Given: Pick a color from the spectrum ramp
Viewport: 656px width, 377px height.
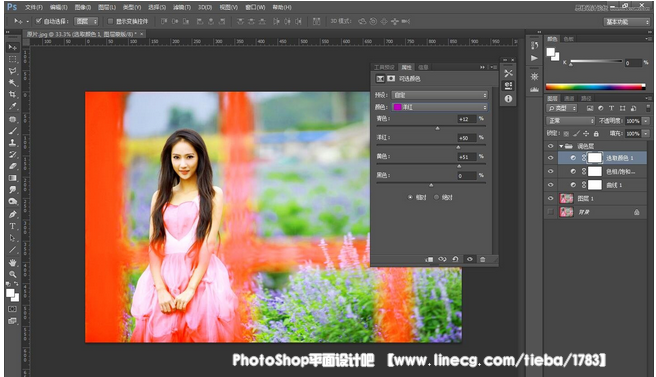Looking at the screenshot, I should coord(595,87).
